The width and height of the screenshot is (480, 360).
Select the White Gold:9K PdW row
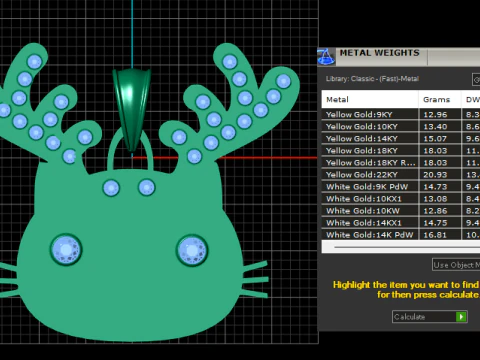[401, 186]
